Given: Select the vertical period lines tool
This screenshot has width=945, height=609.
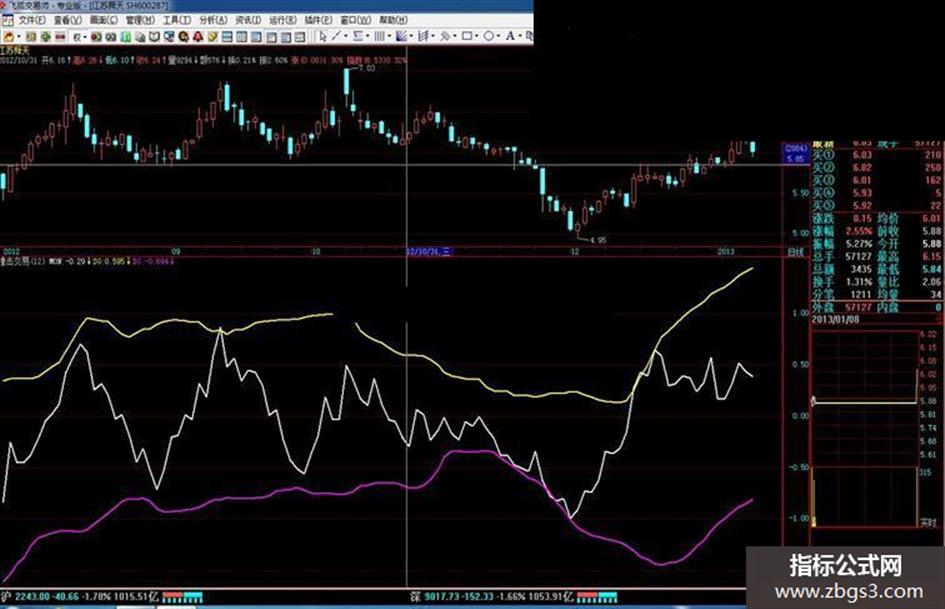Looking at the screenshot, I should tap(379, 37).
